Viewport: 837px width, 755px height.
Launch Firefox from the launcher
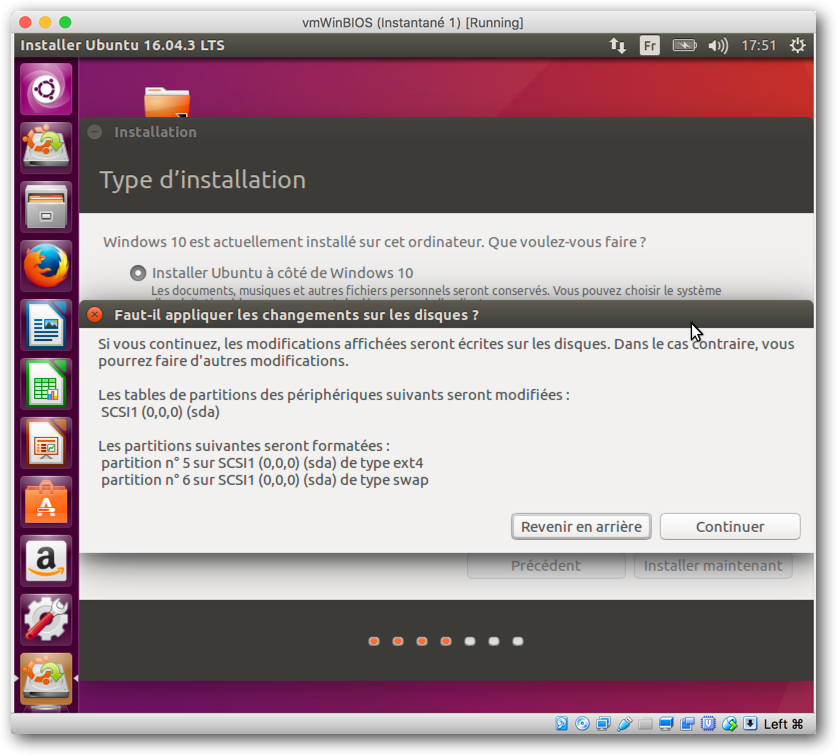(x=46, y=266)
